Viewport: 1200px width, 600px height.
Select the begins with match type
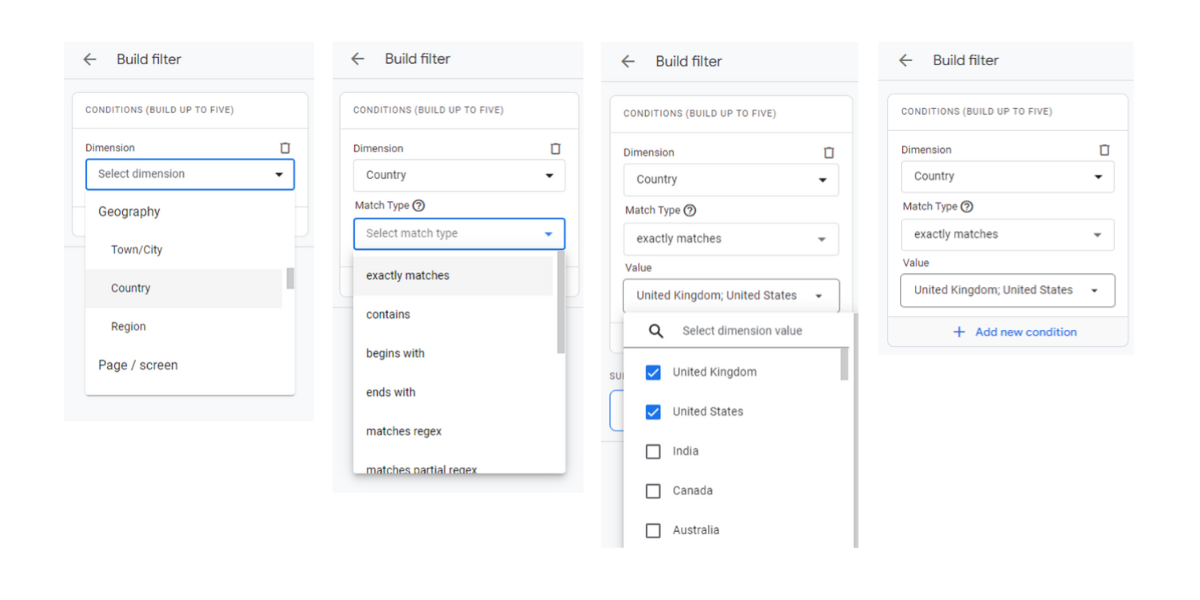[x=453, y=354]
